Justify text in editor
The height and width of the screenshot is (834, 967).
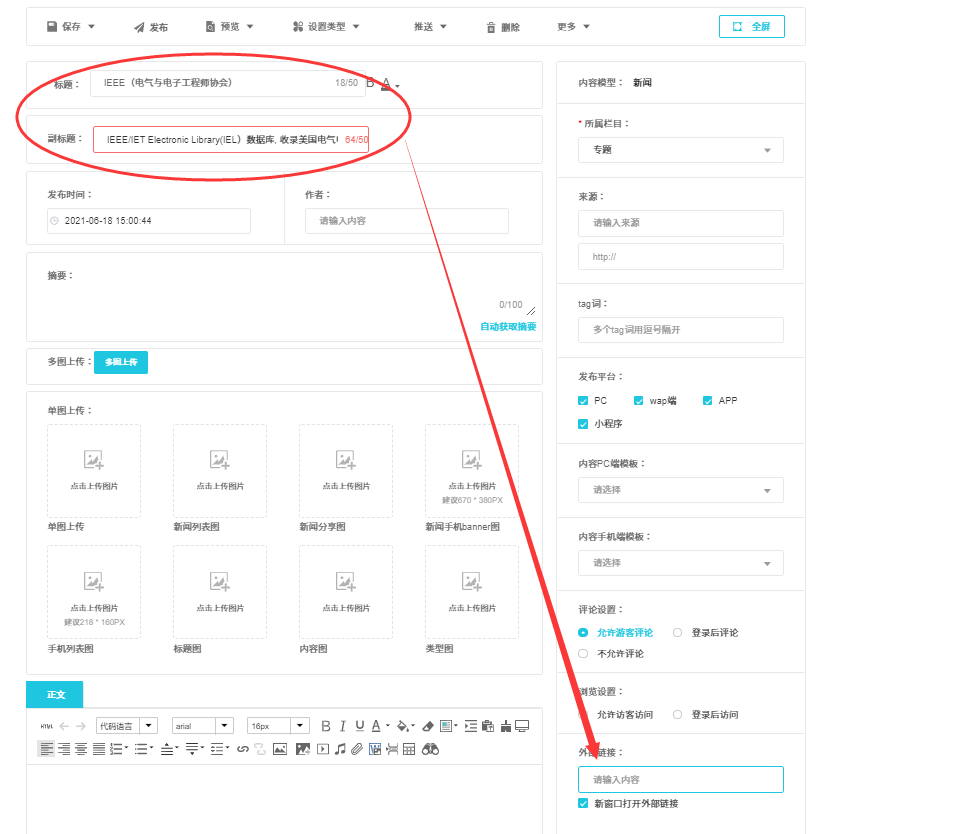coord(99,749)
